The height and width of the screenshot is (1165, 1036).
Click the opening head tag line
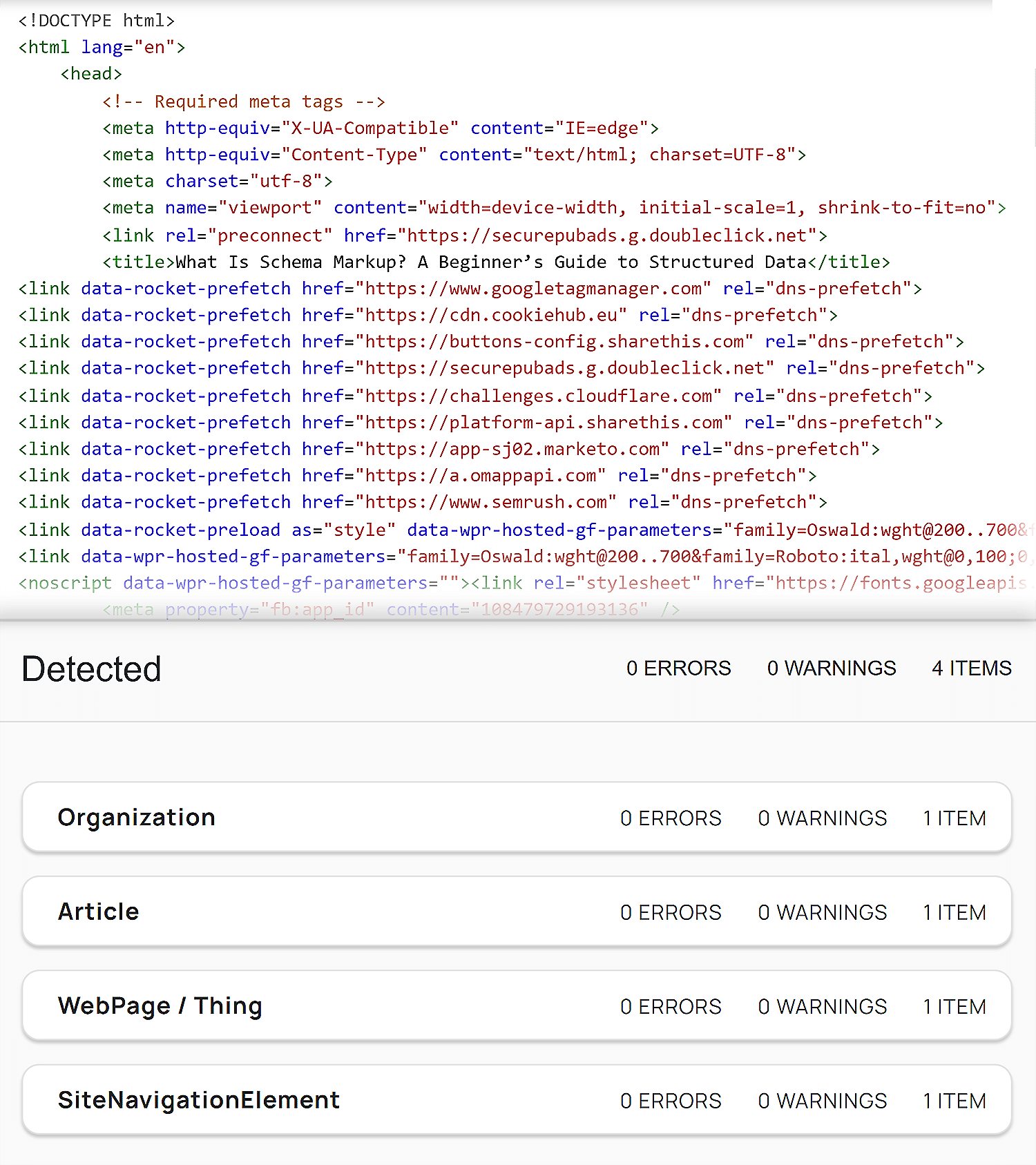click(x=91, y=74)
